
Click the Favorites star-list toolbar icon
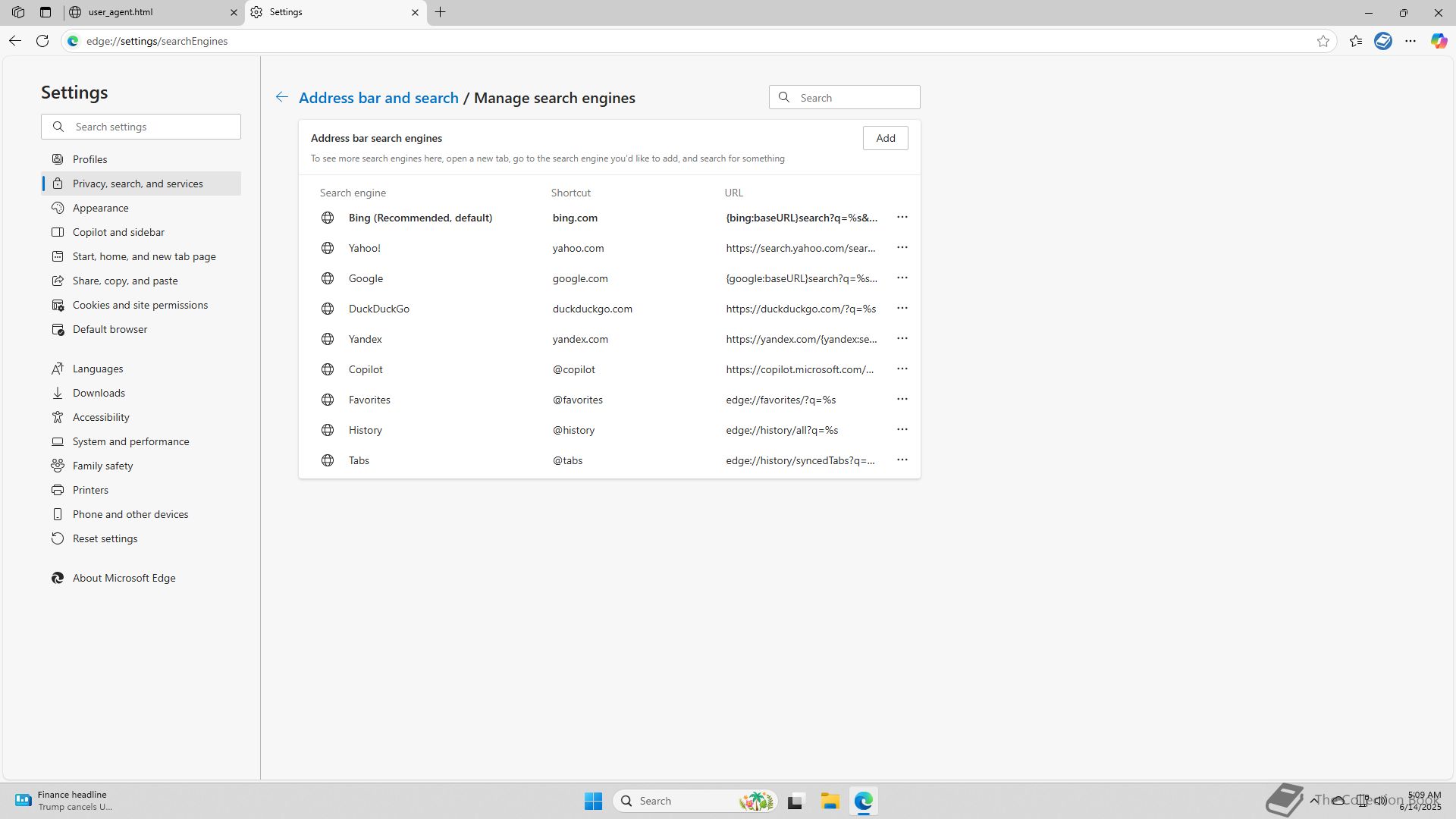1356,41
